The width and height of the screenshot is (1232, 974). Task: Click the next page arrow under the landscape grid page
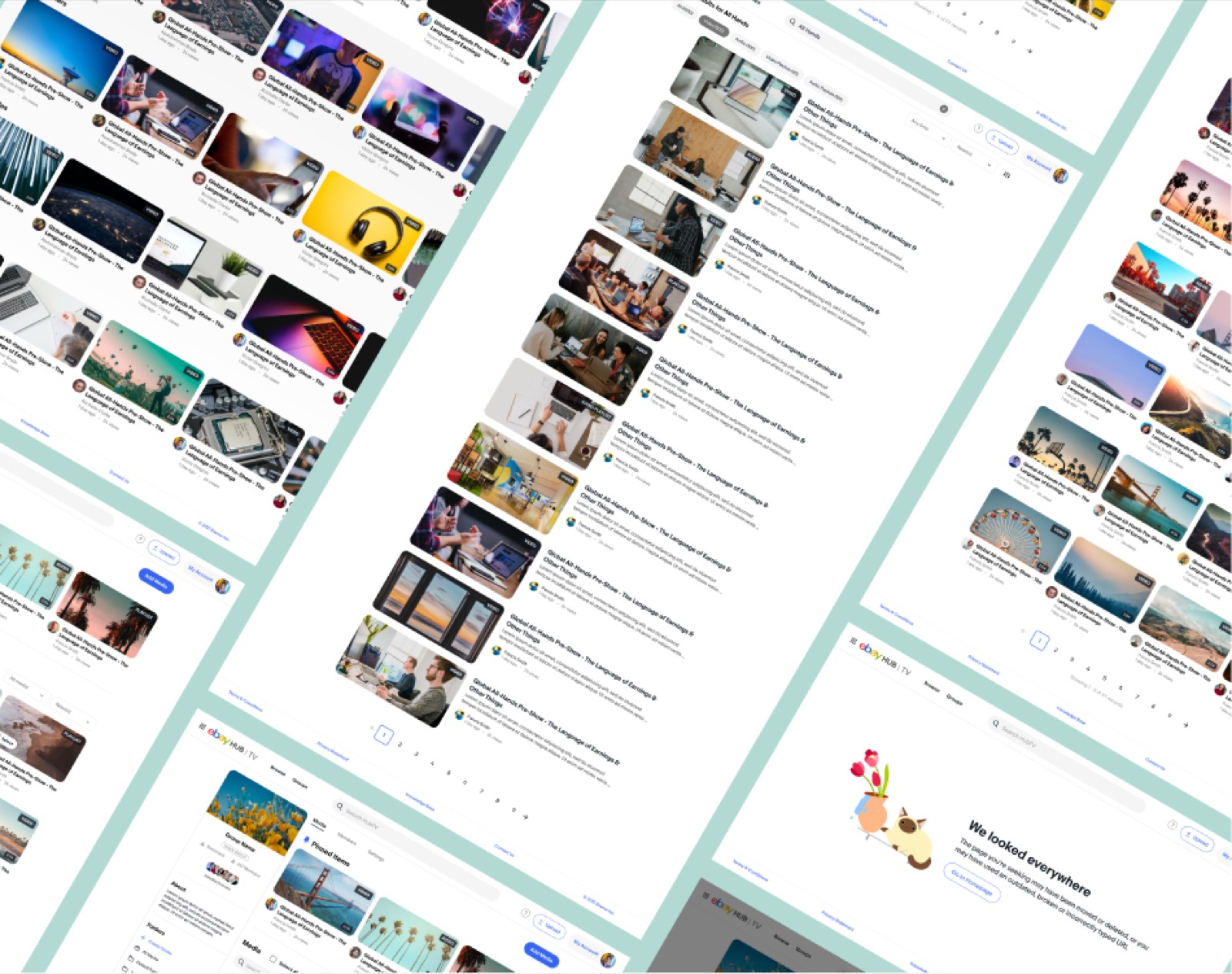(1185, 724)
